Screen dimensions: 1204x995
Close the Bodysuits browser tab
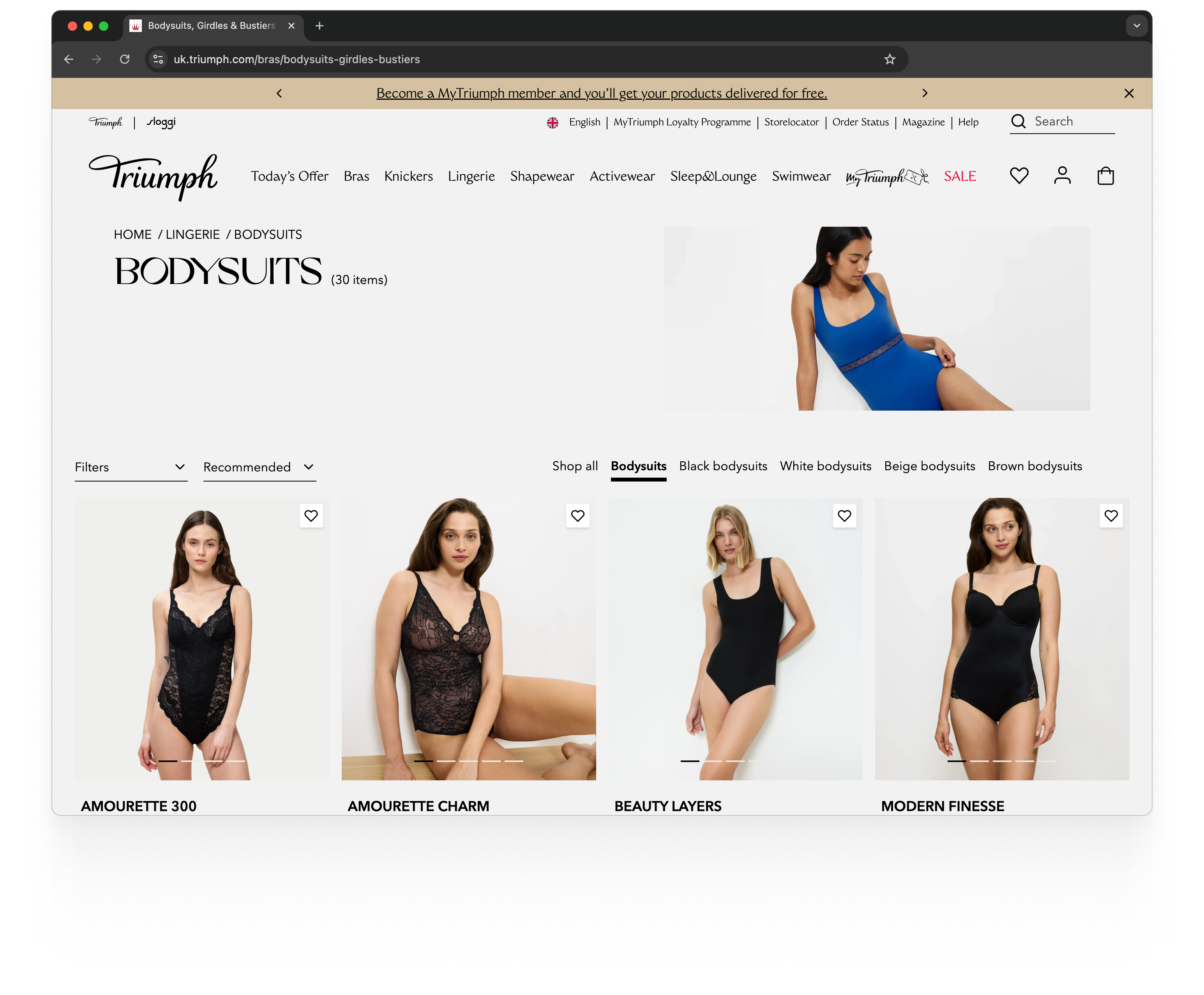tap(291, 26)
